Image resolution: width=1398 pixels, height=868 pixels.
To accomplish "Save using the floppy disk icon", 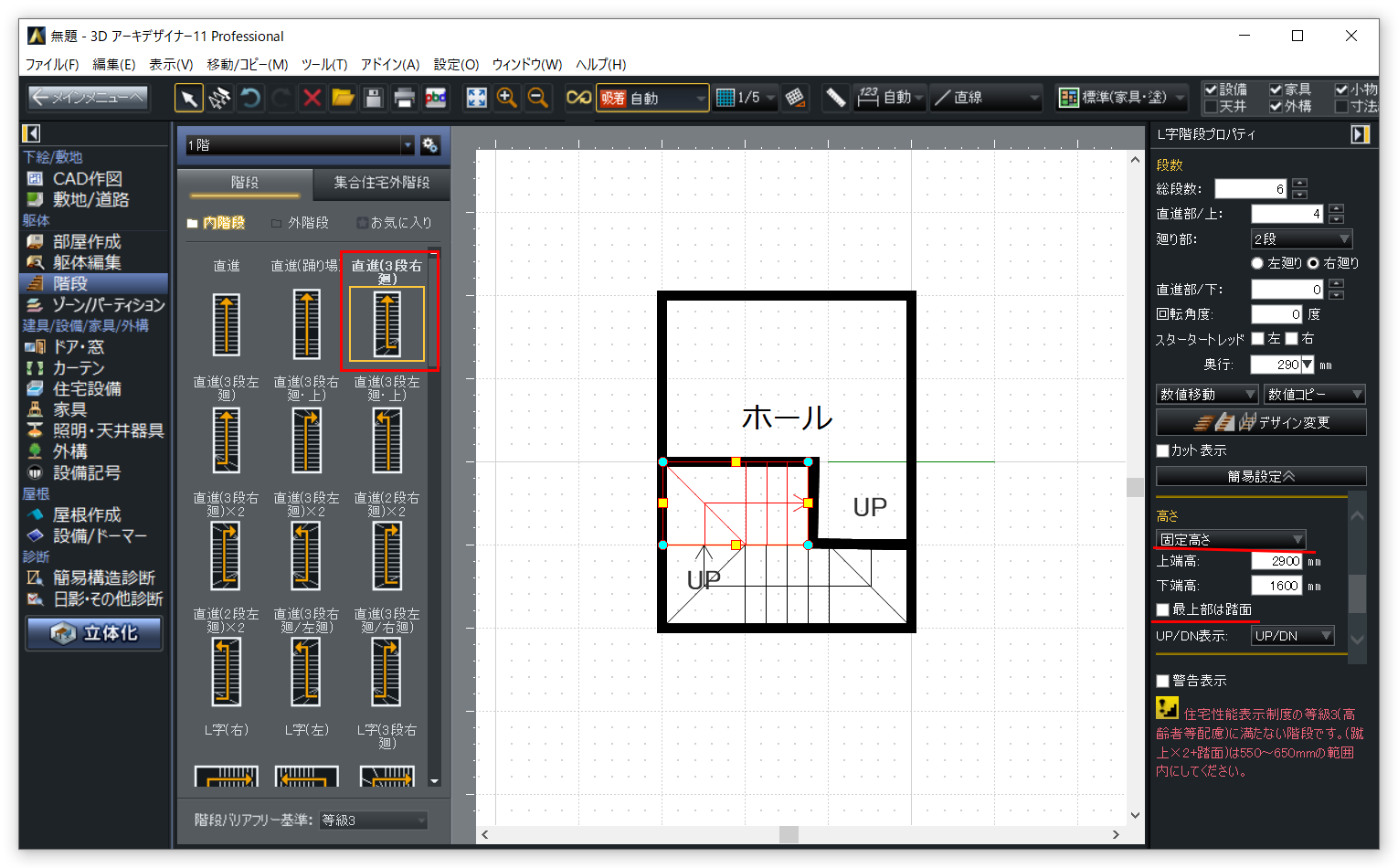I will 374,98.
